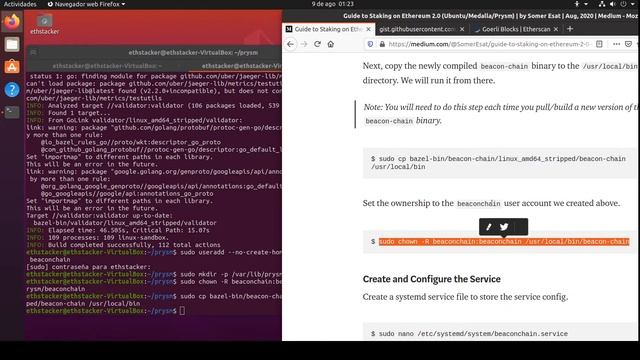Save the page to Pocket
Screen dimensions: 640x360
click(x=629, y=44)
